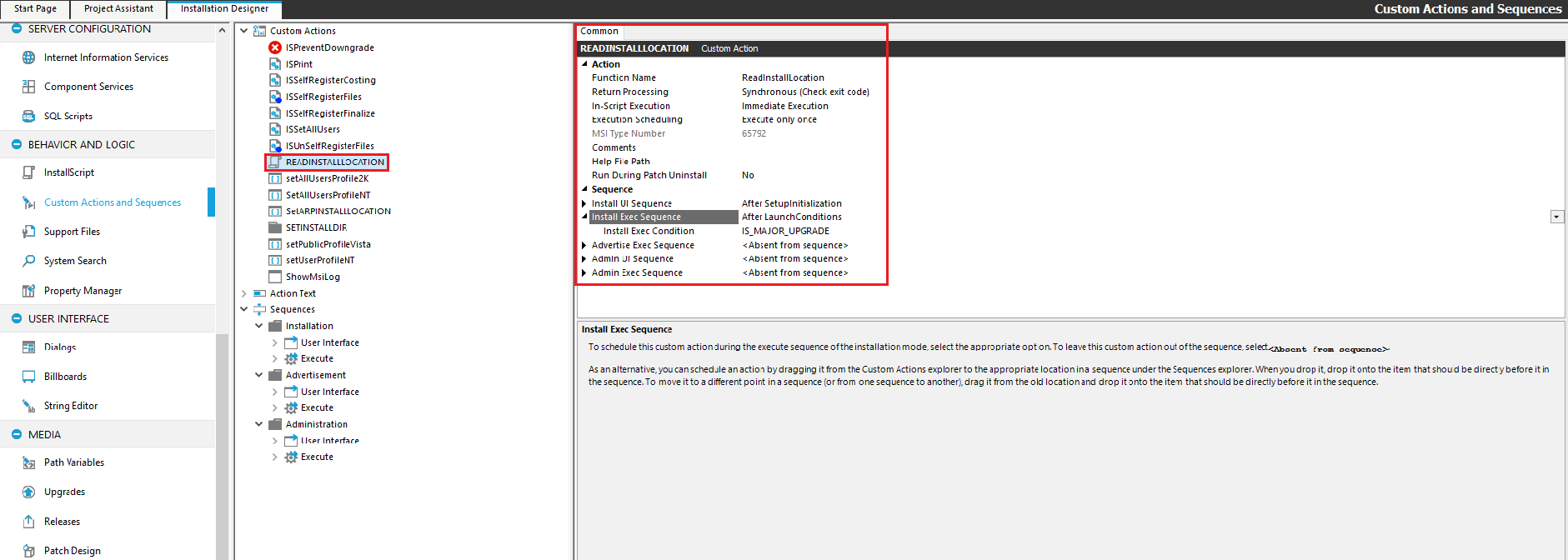Expand Execute under Administration
Viewport: 1568px width, 560px height.
coord(274,457)
